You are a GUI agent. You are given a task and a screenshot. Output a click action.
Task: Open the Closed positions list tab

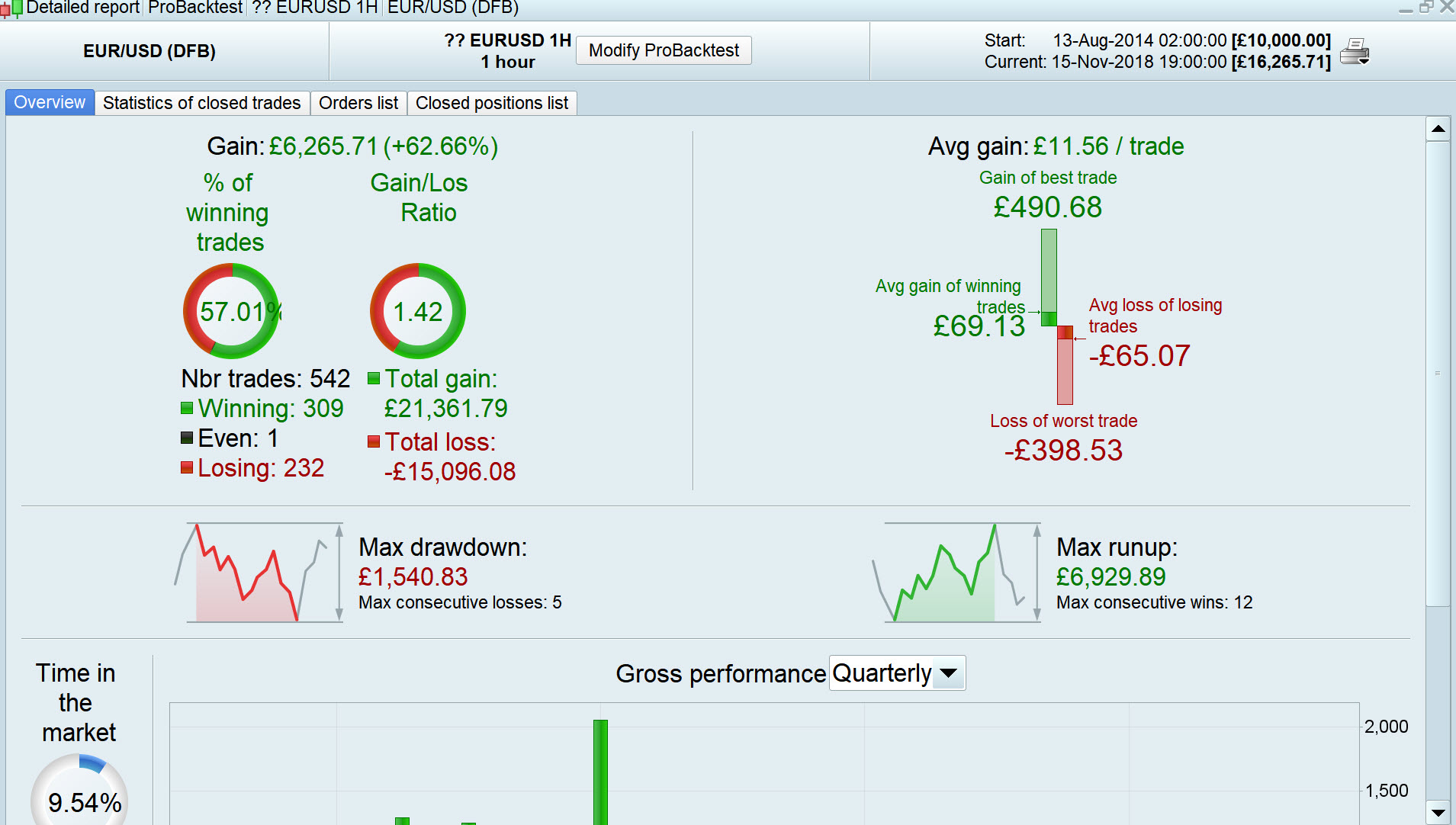[x=492, y=103]
